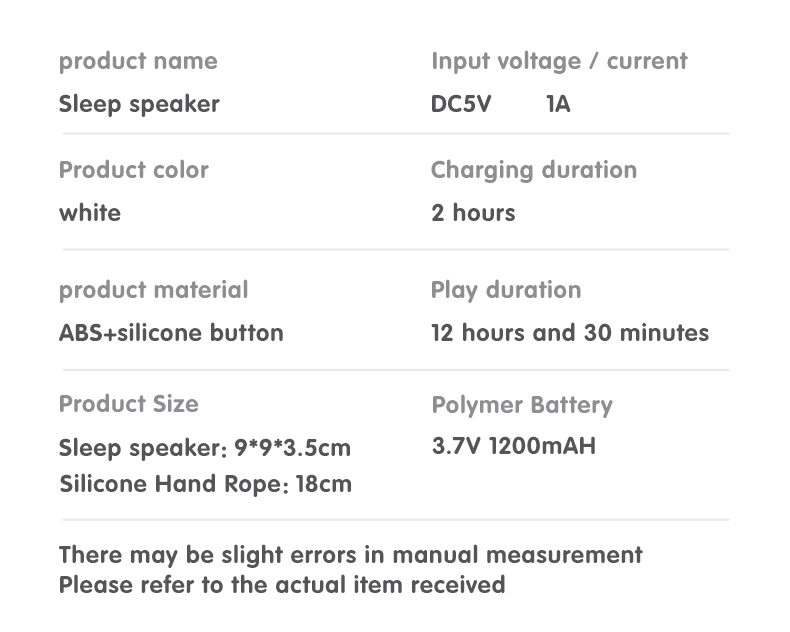The image size is (790, 632).
Task: Click the "Play duration" heading
Action: point(505,290)
